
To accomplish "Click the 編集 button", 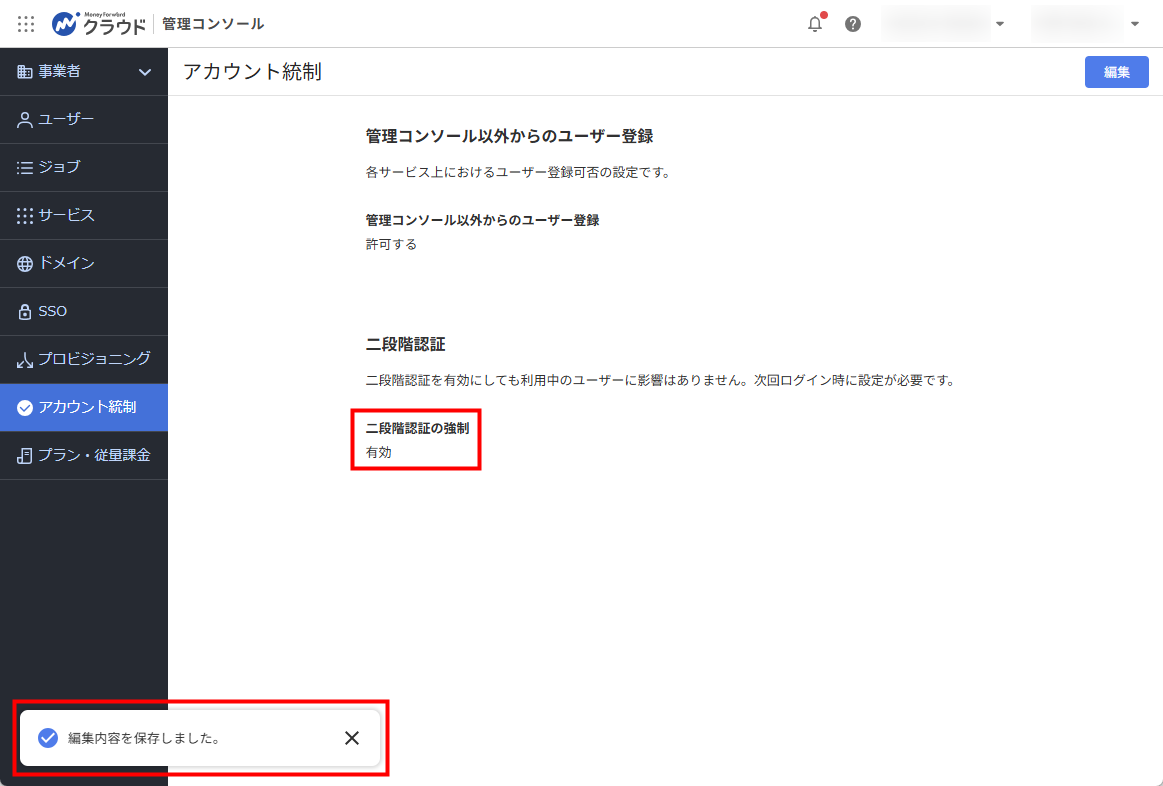I will [1116, 72].
